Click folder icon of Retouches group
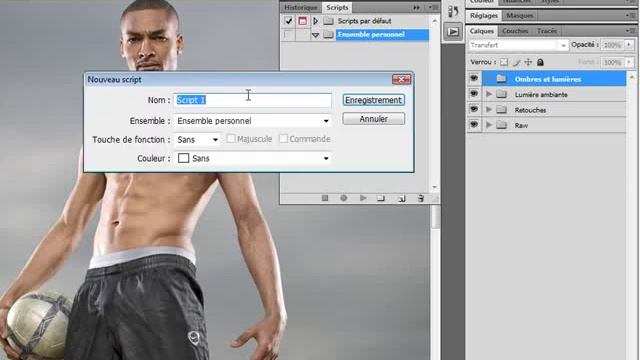The image size is (640, 360). point(501,110)
